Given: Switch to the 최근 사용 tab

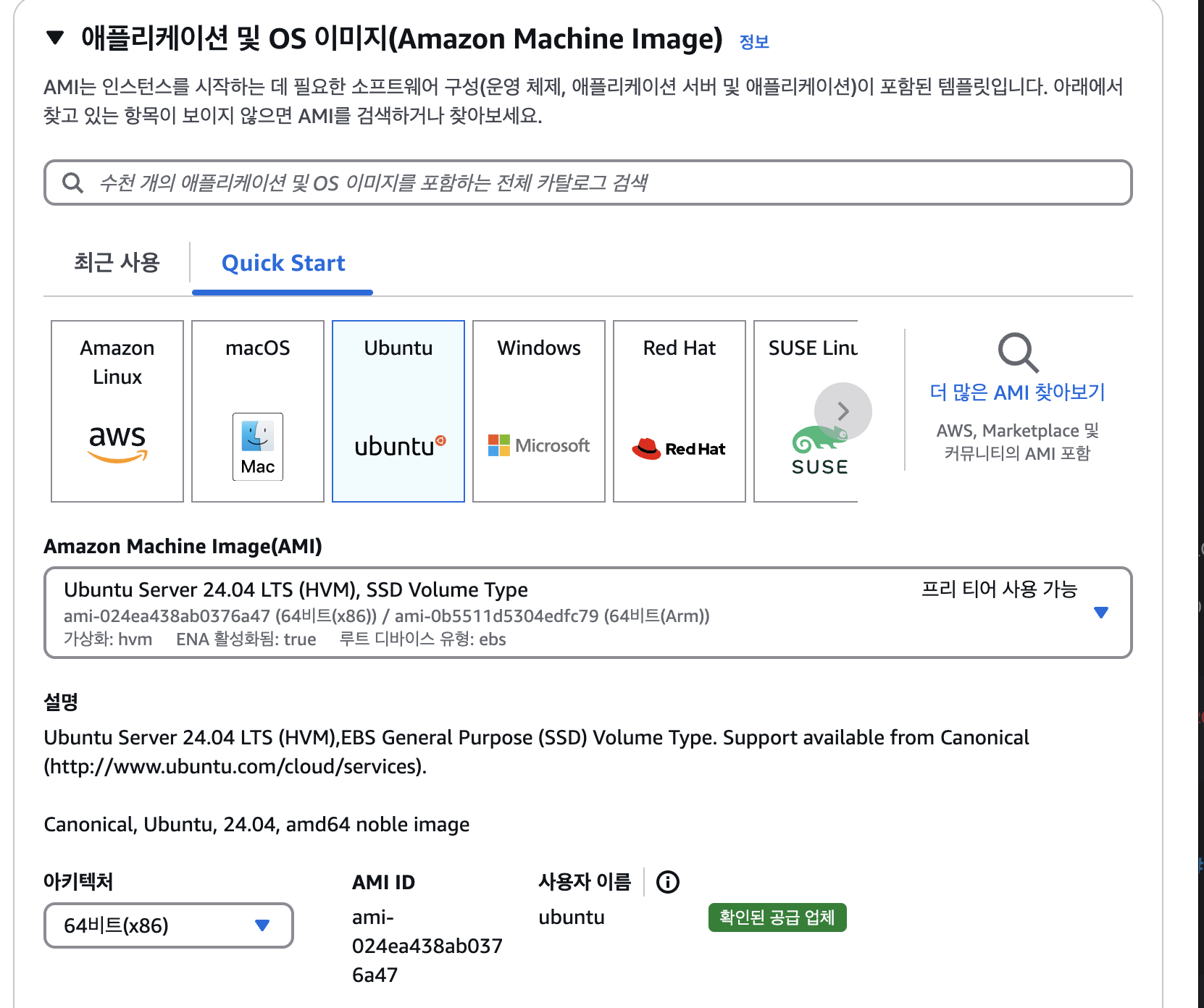Looking at the screenshot, I should coord(116,262).
